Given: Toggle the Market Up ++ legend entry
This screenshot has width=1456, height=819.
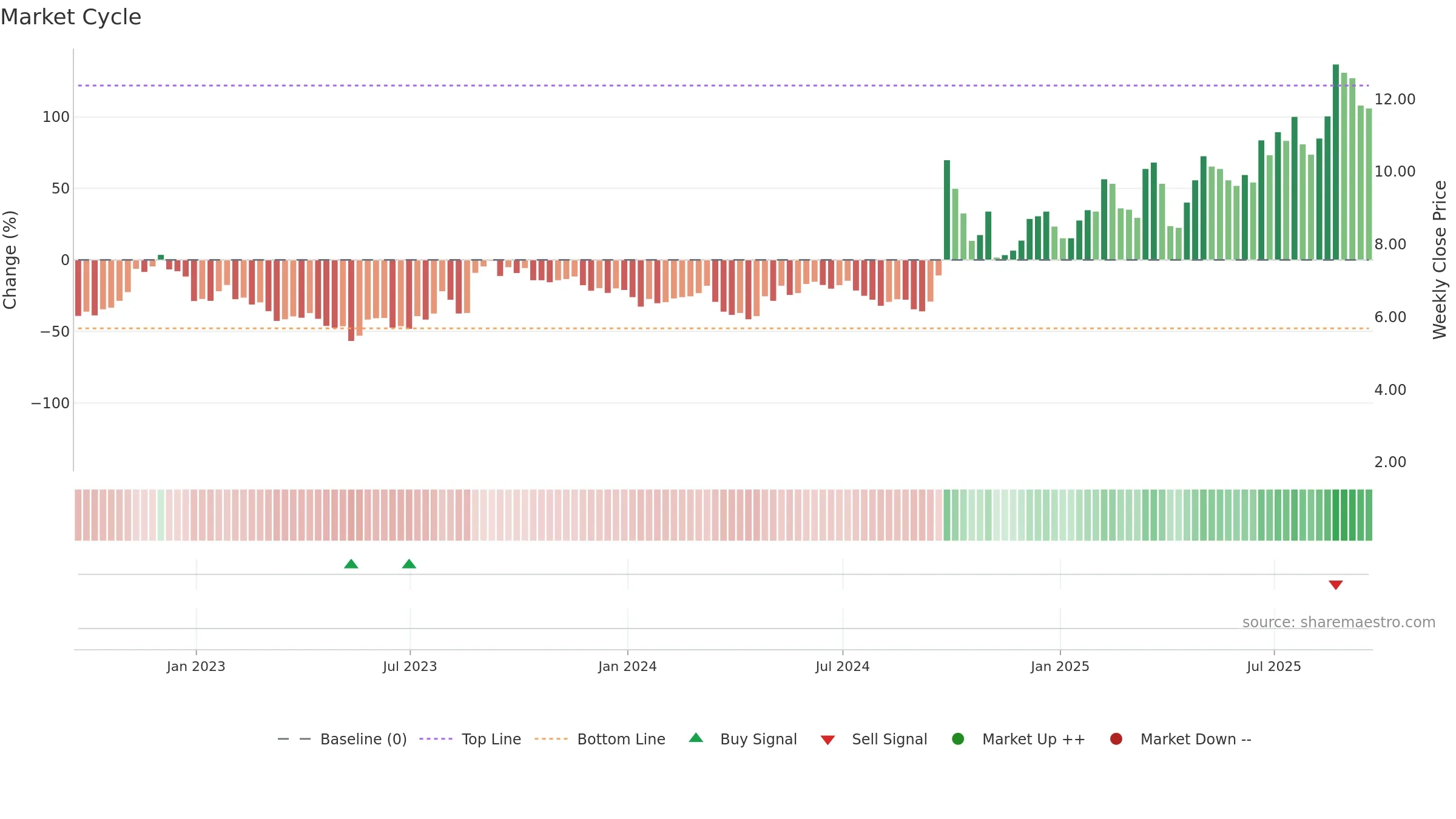Looking at the screenshot, I should [1019, 739].
